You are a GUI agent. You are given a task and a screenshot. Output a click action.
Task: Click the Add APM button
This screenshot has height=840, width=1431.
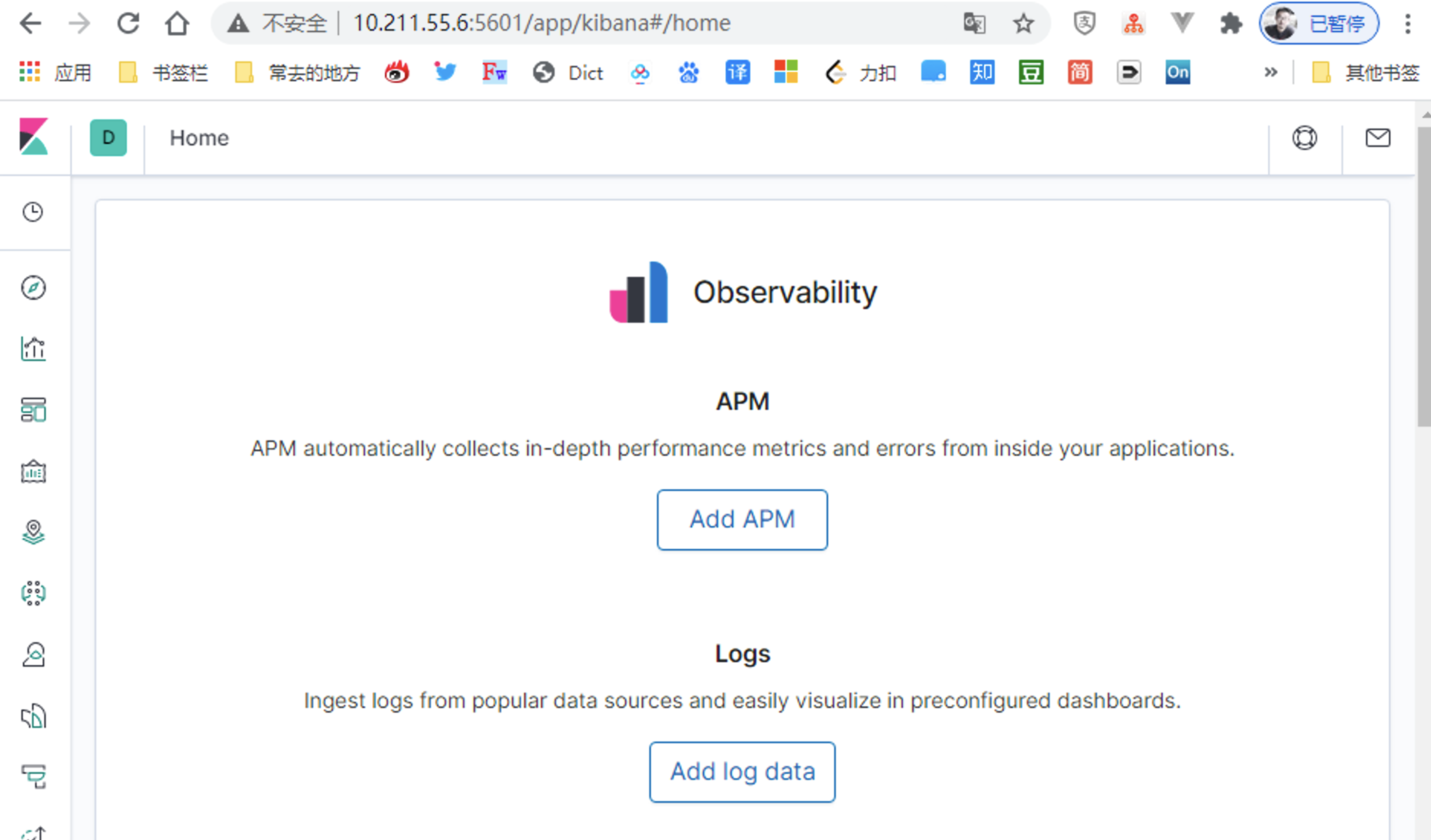742,519
